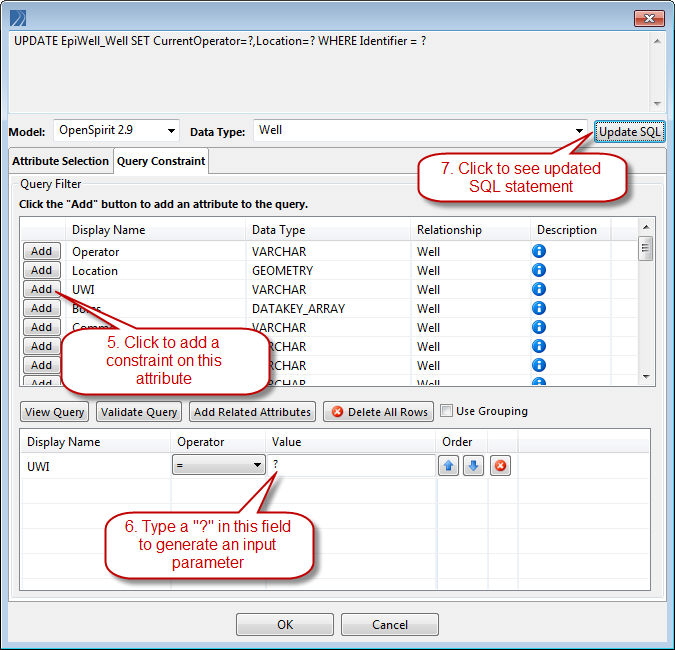The height and width of the screenshot is (650, 675).
Task: Click the UWI name in the constraints table
Action: [38, 467]
